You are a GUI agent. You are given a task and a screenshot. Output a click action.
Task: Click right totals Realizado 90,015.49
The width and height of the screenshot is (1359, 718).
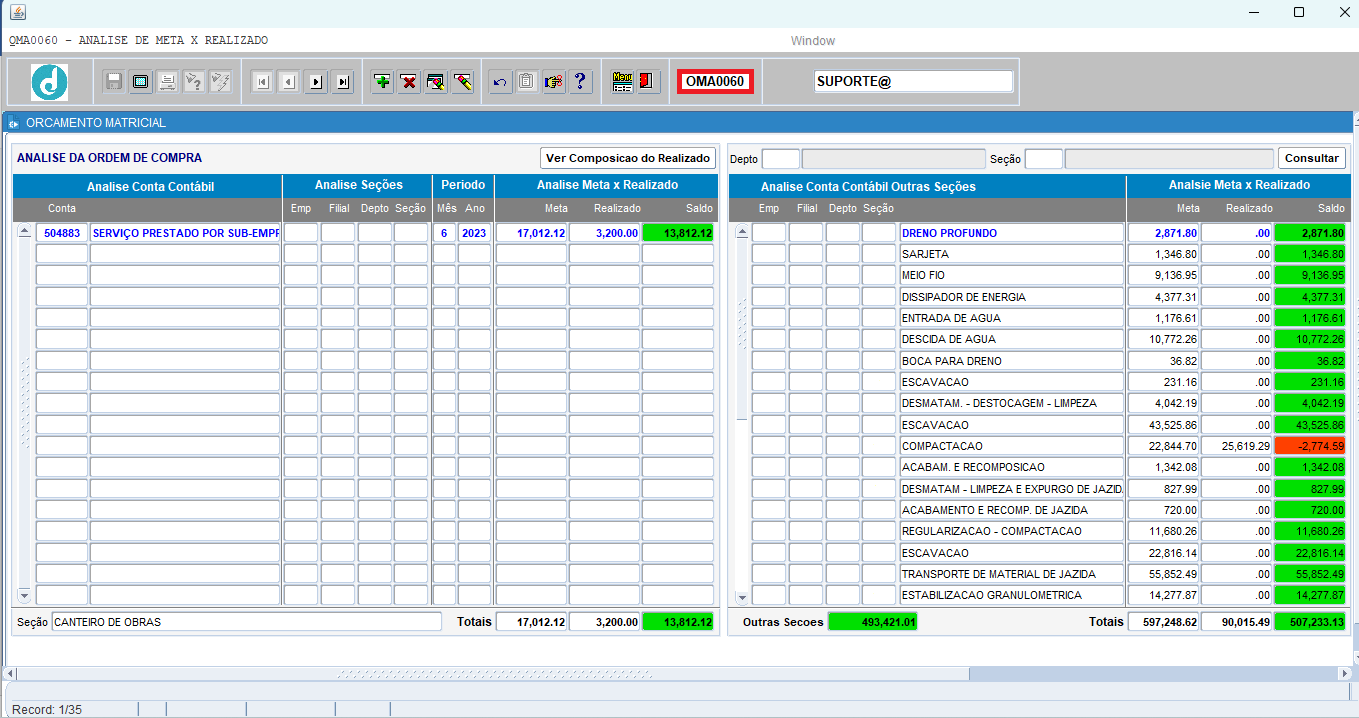tap(1237, 621)
